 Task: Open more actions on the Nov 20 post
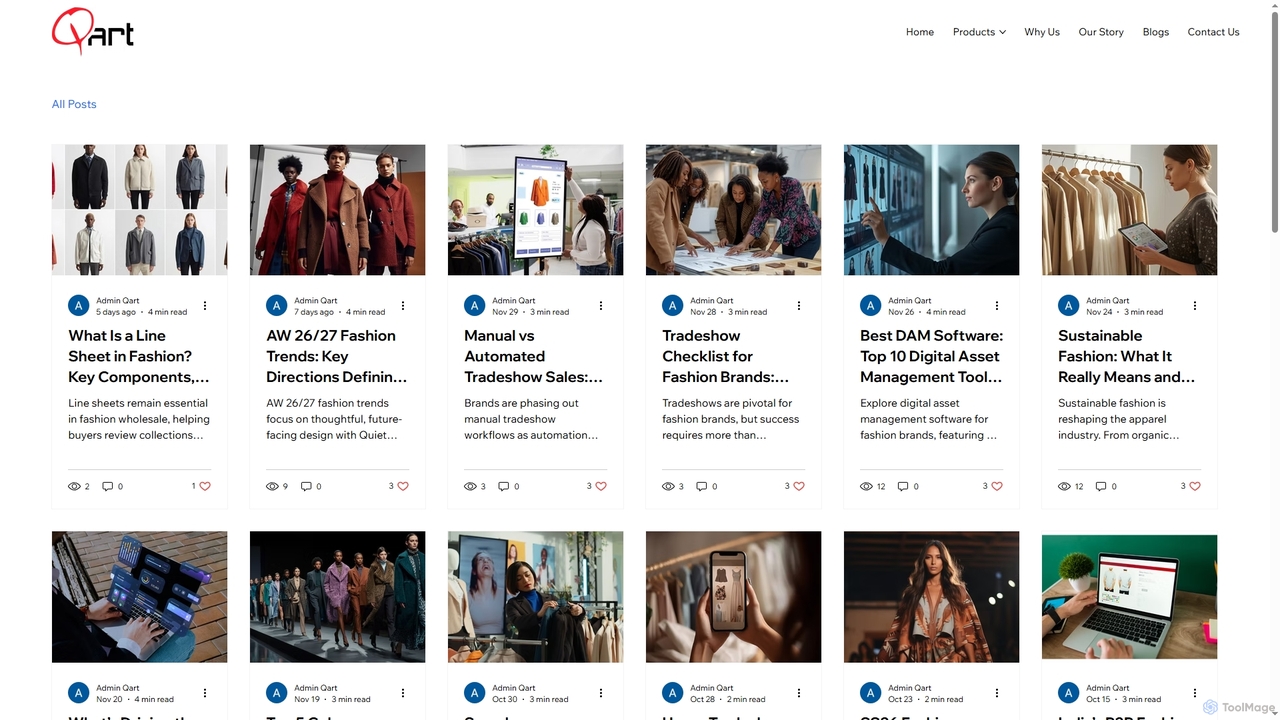205,693
